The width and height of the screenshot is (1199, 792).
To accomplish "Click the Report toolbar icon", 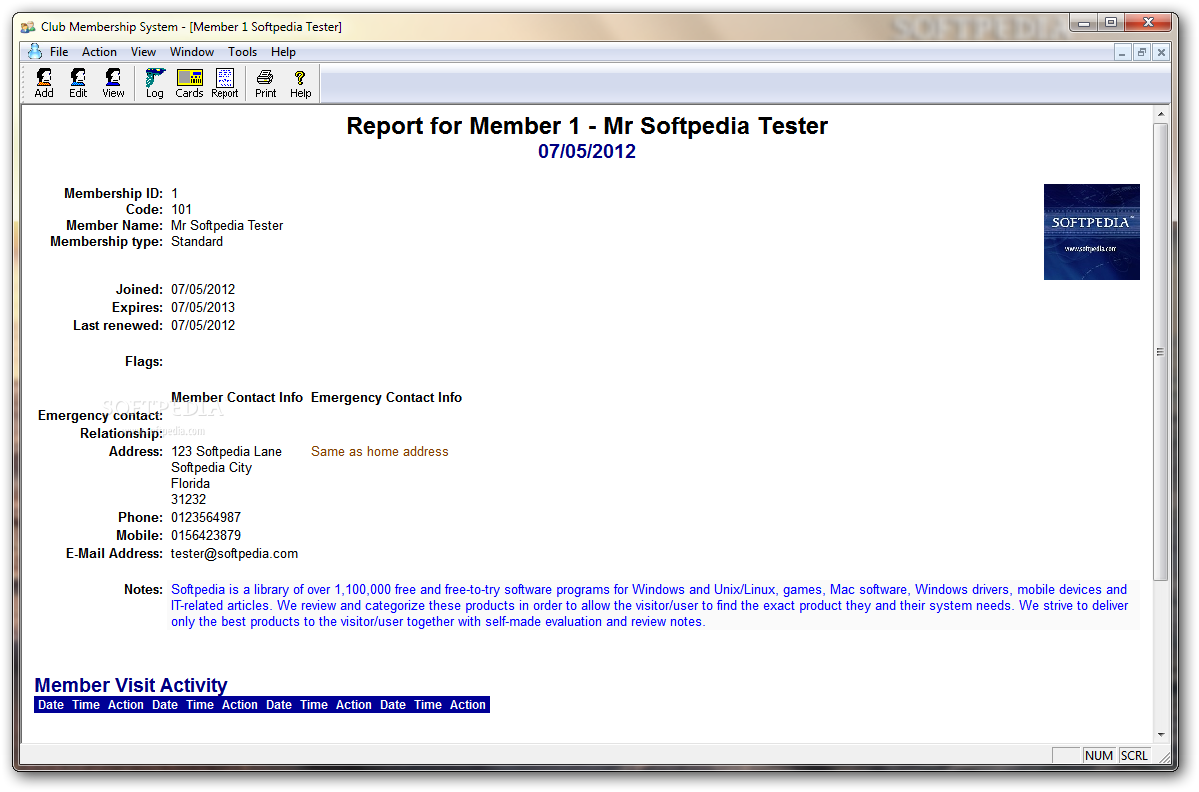I will tap(225, 83).
